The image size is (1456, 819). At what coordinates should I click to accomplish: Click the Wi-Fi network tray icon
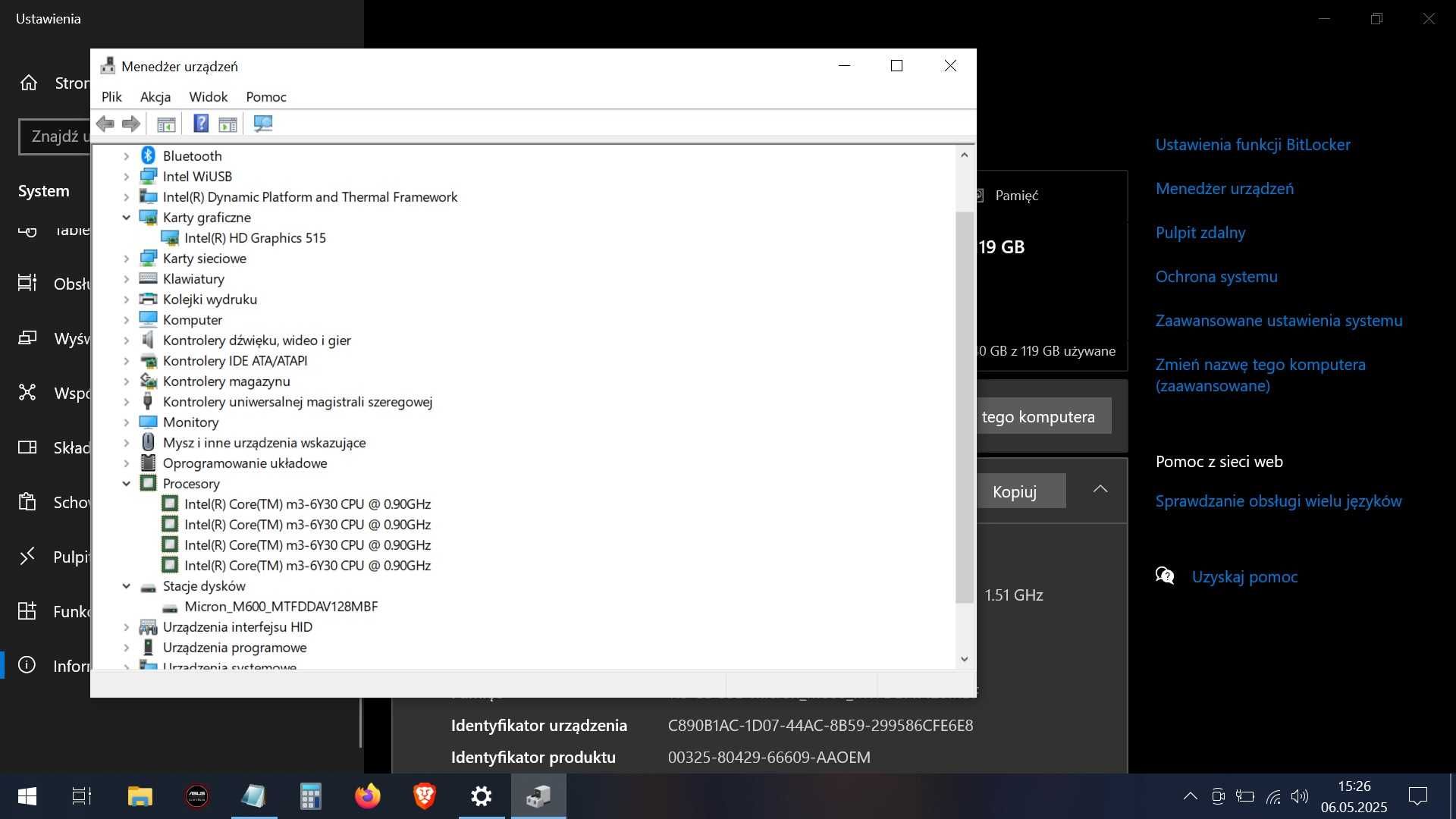tap(1273, 797)
